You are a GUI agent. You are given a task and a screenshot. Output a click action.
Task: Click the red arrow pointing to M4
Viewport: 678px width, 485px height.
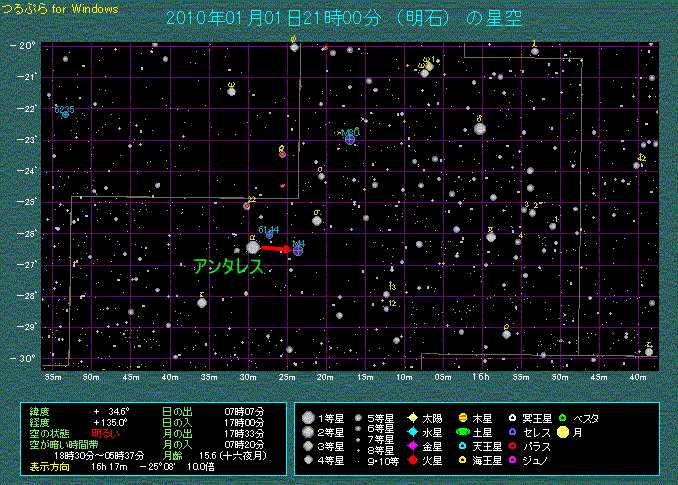278,248
